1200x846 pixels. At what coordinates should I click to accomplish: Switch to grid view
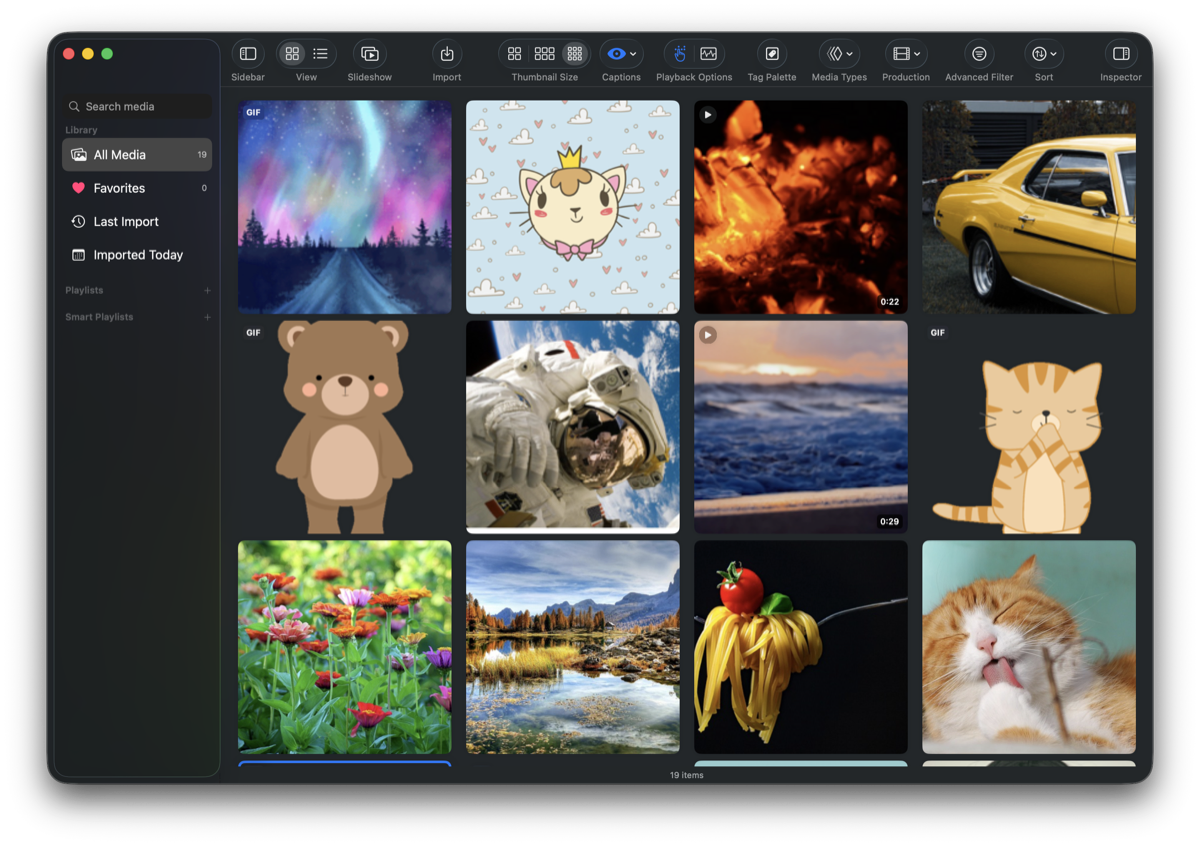(x=293, y=53)
